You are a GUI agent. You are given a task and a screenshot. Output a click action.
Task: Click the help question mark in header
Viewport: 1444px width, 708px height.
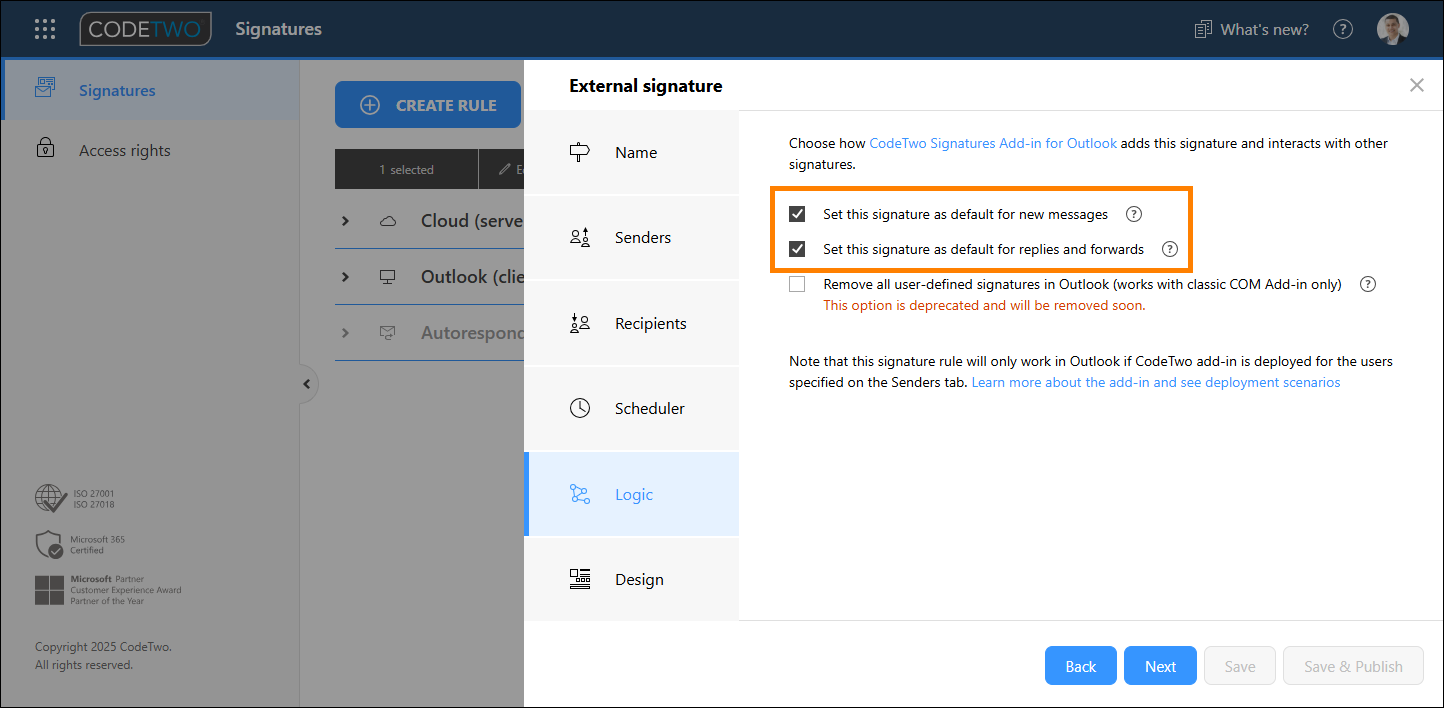tap(1343, 29)
